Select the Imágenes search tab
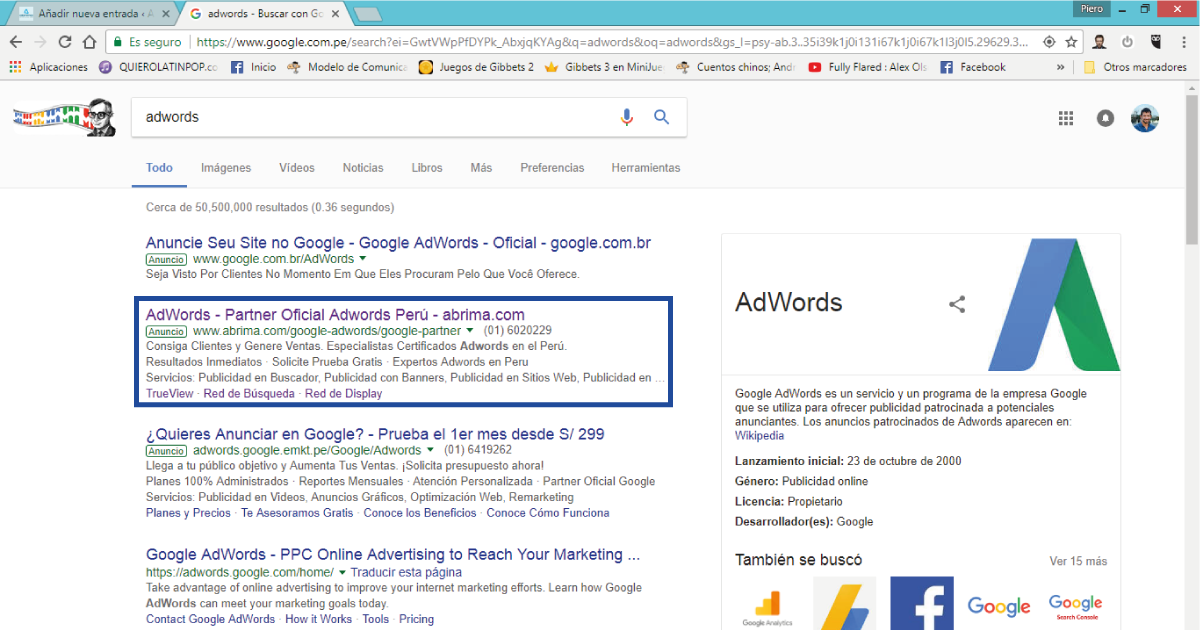The height and width of the screenshot is (630, 1200). tap(226, 168)
